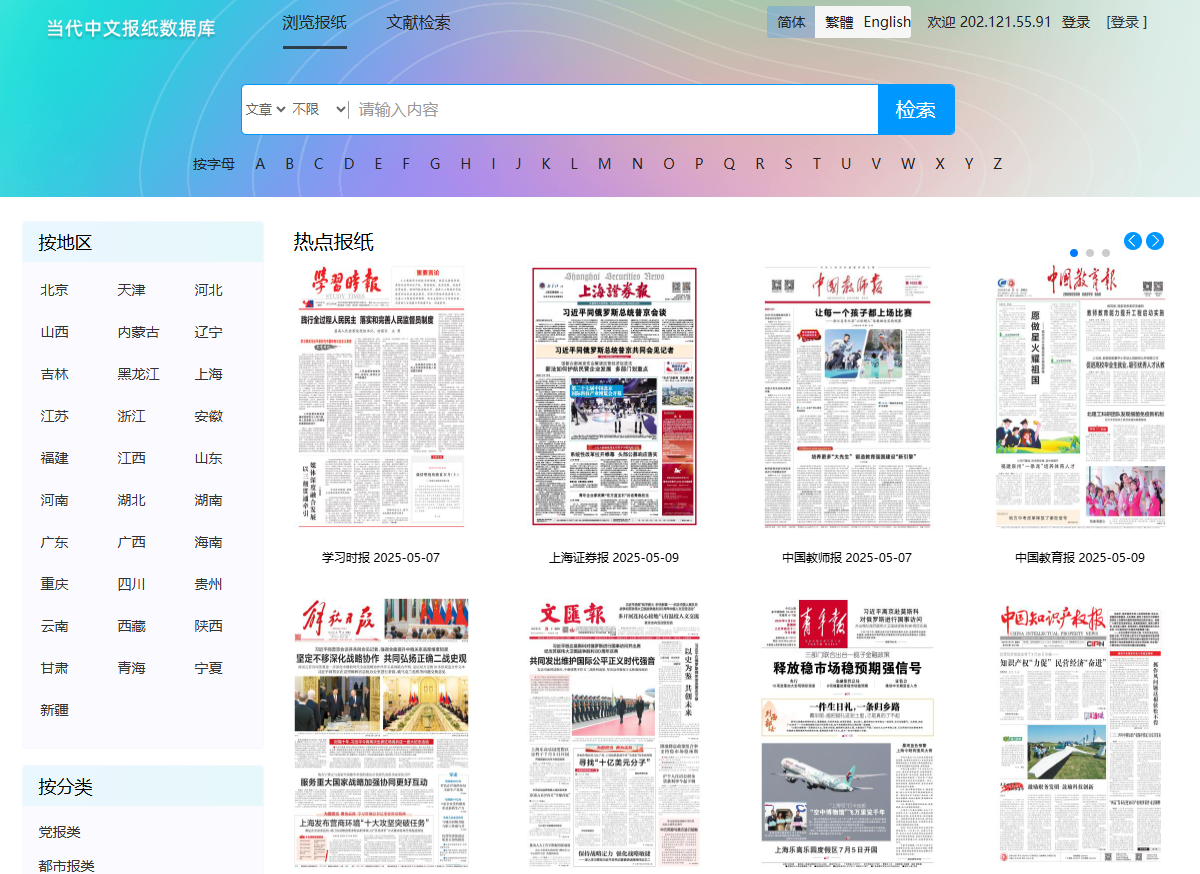Filter newspapers by letter A

[260, 164]
